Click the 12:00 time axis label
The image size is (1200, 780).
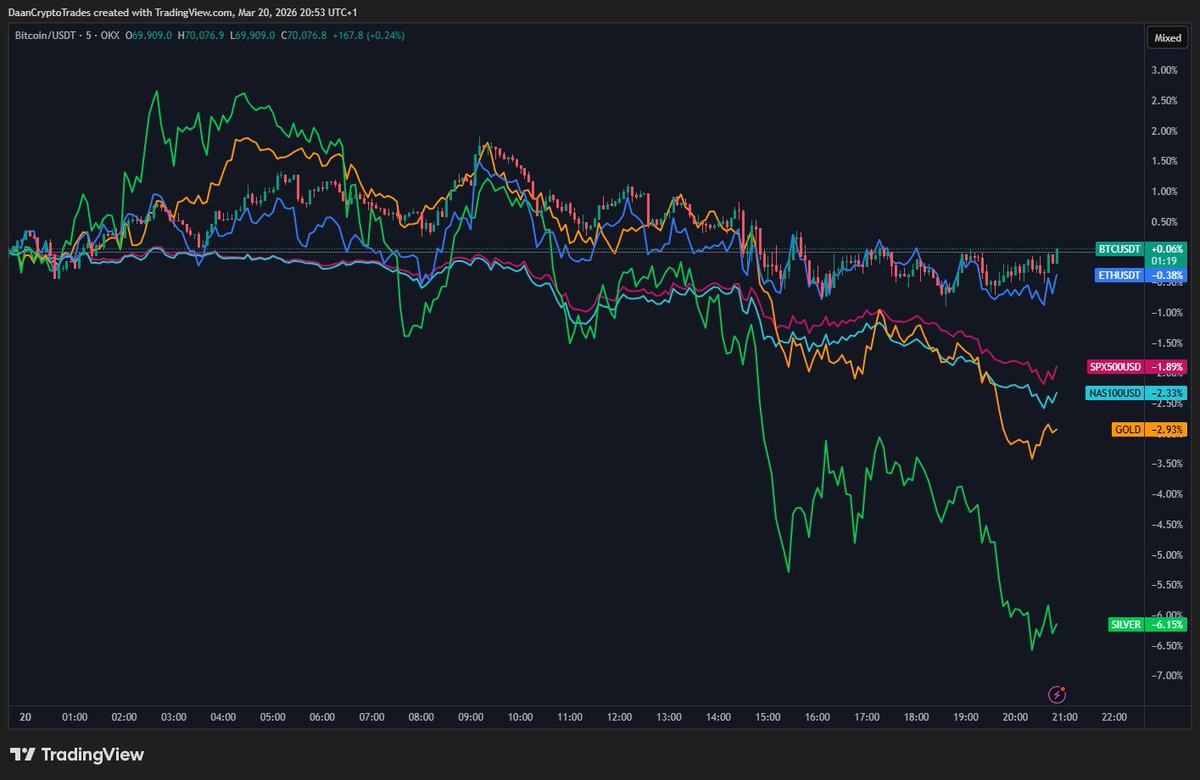[x=619, y=718]
